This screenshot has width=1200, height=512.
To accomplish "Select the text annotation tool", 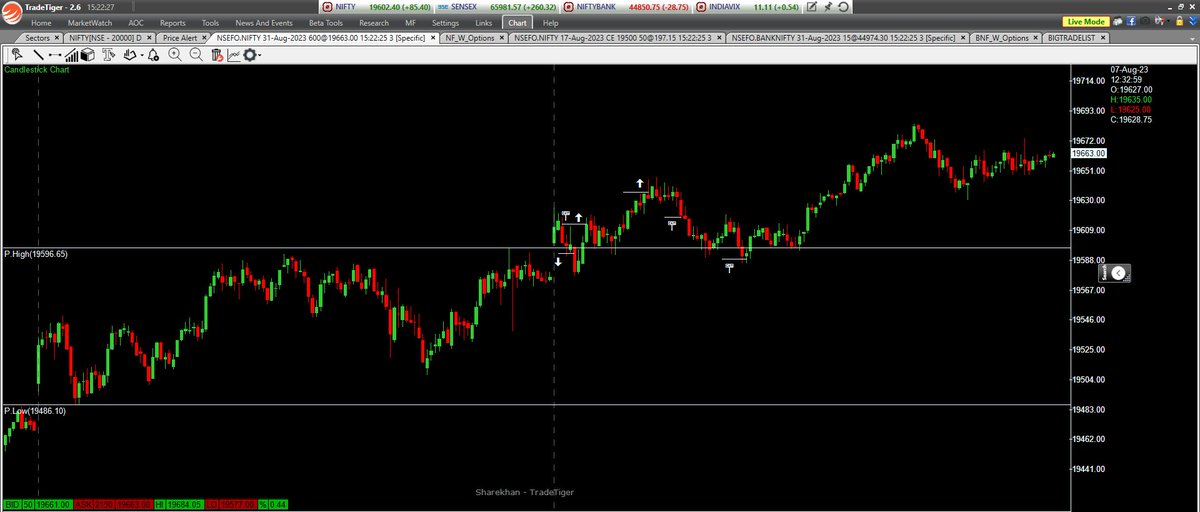I will (108, 55).
